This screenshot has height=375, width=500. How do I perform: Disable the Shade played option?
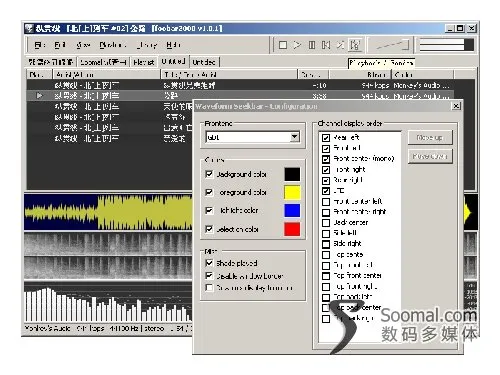[x=209, y=263]
